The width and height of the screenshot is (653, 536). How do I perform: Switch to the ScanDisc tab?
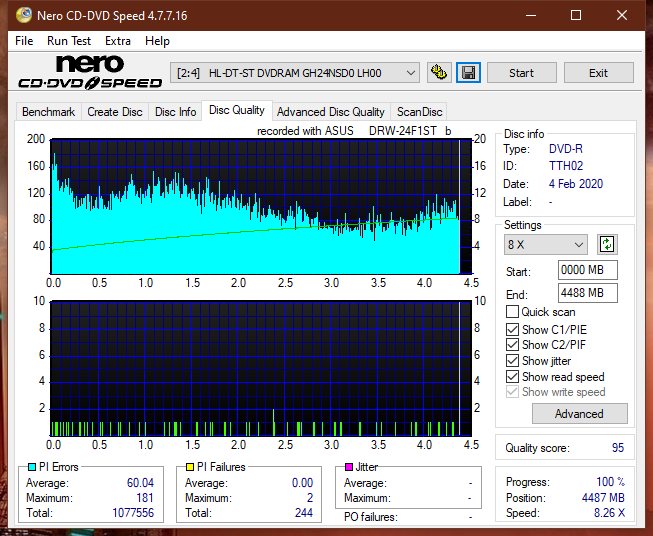419,112
